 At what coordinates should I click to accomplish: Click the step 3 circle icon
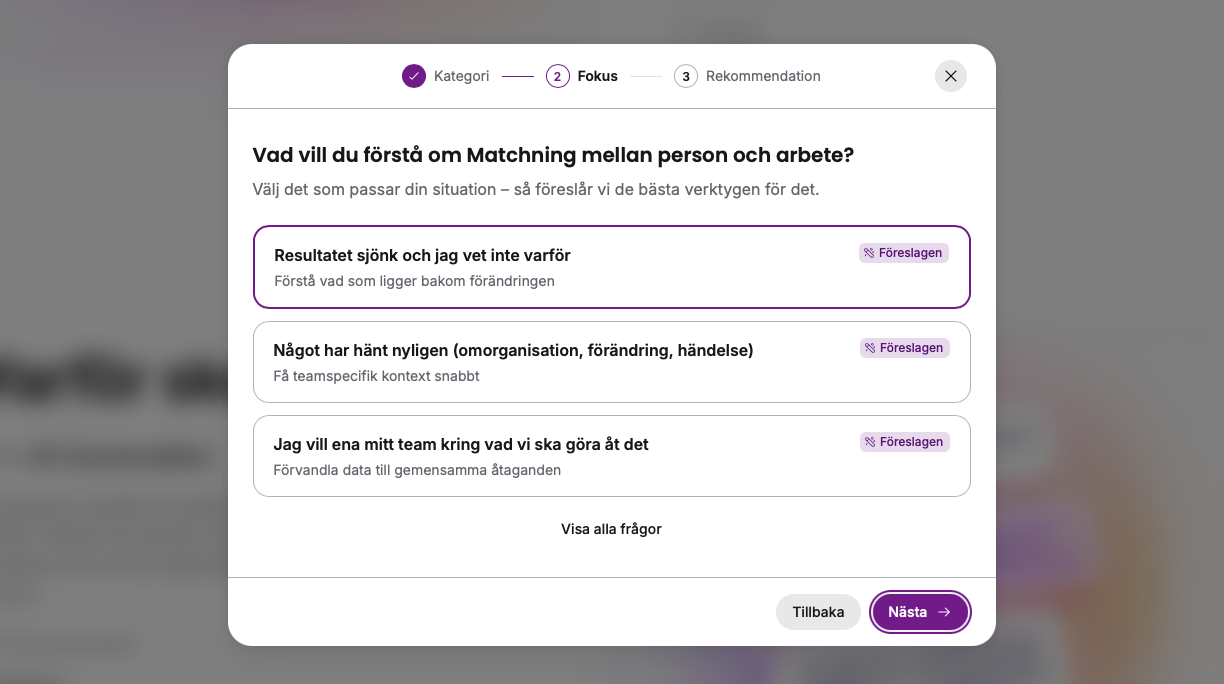coord(686,76)
